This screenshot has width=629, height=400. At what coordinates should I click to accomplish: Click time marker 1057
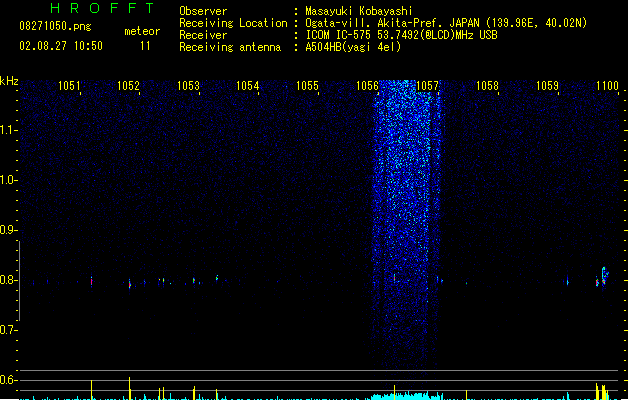coord(428,86)
